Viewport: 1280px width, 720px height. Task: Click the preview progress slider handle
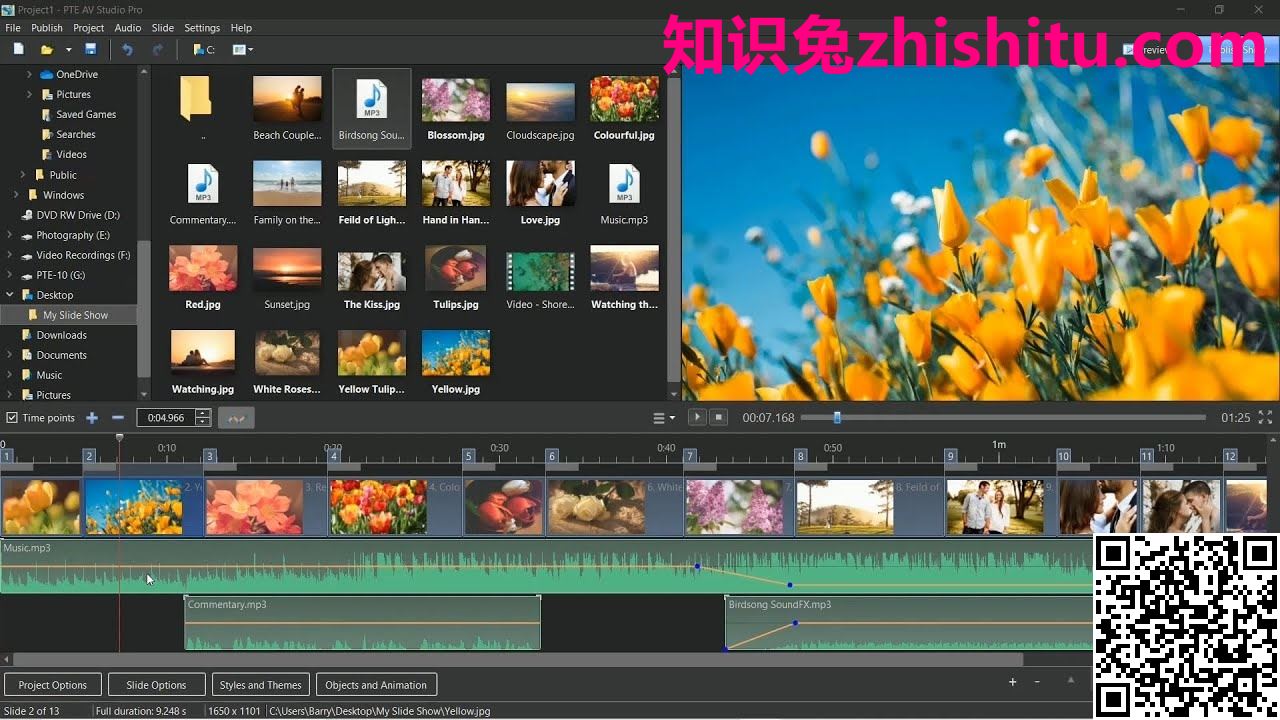[x=837, y=418]
